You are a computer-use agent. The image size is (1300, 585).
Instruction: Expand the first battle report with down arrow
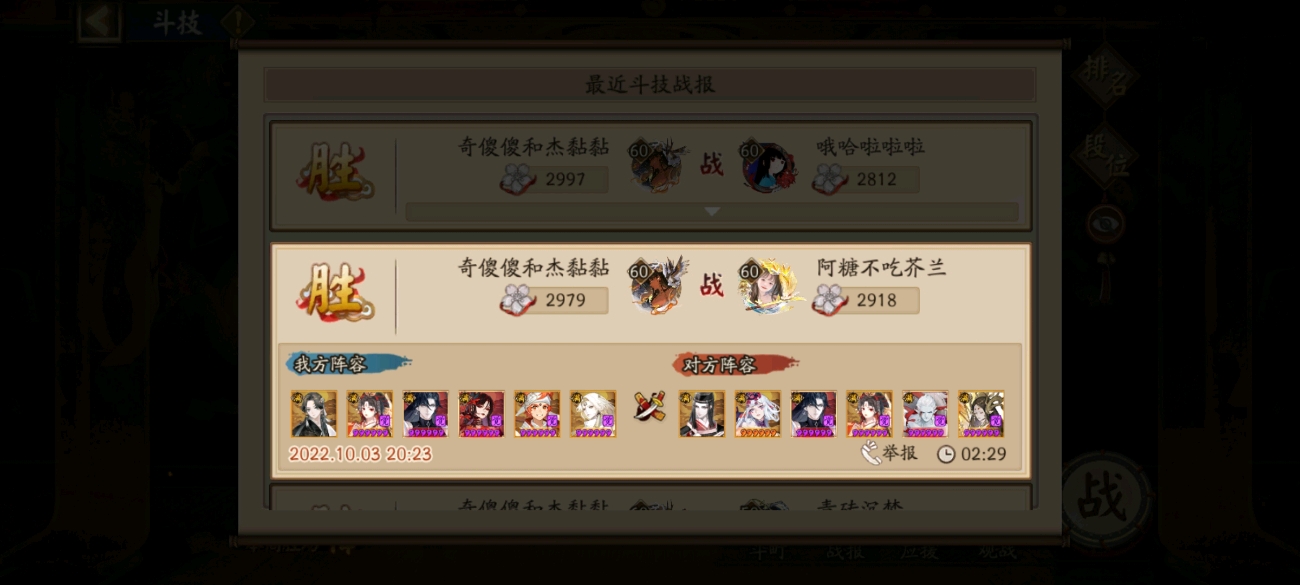(711, 211)
